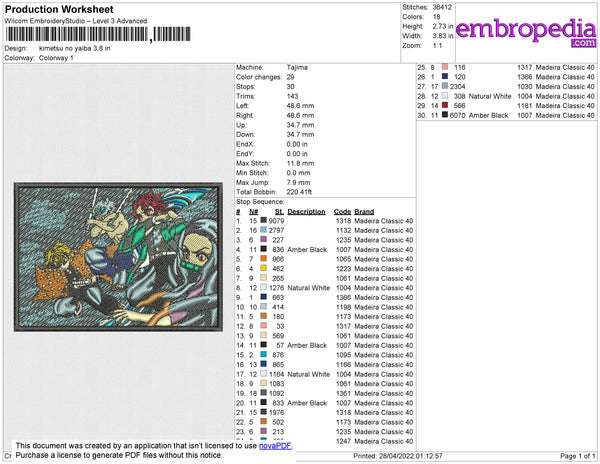600x464 pixels.
Task: Select the orange swatch for stop 5 (966 stitches)
Action: (263, 259)
